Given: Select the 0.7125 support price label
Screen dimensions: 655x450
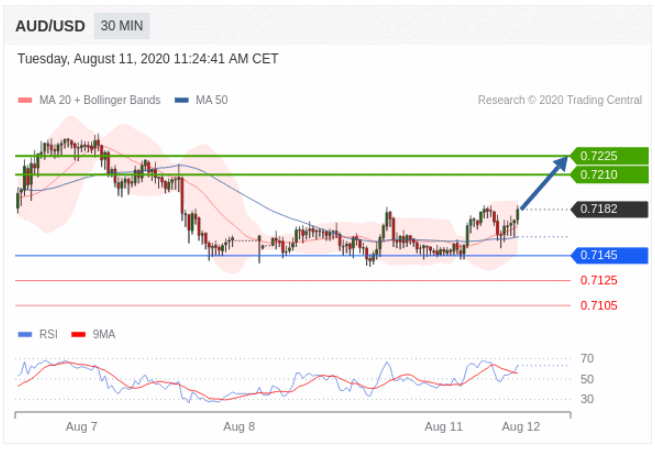Looking at the screenshot, I should [x=599, y=280].
